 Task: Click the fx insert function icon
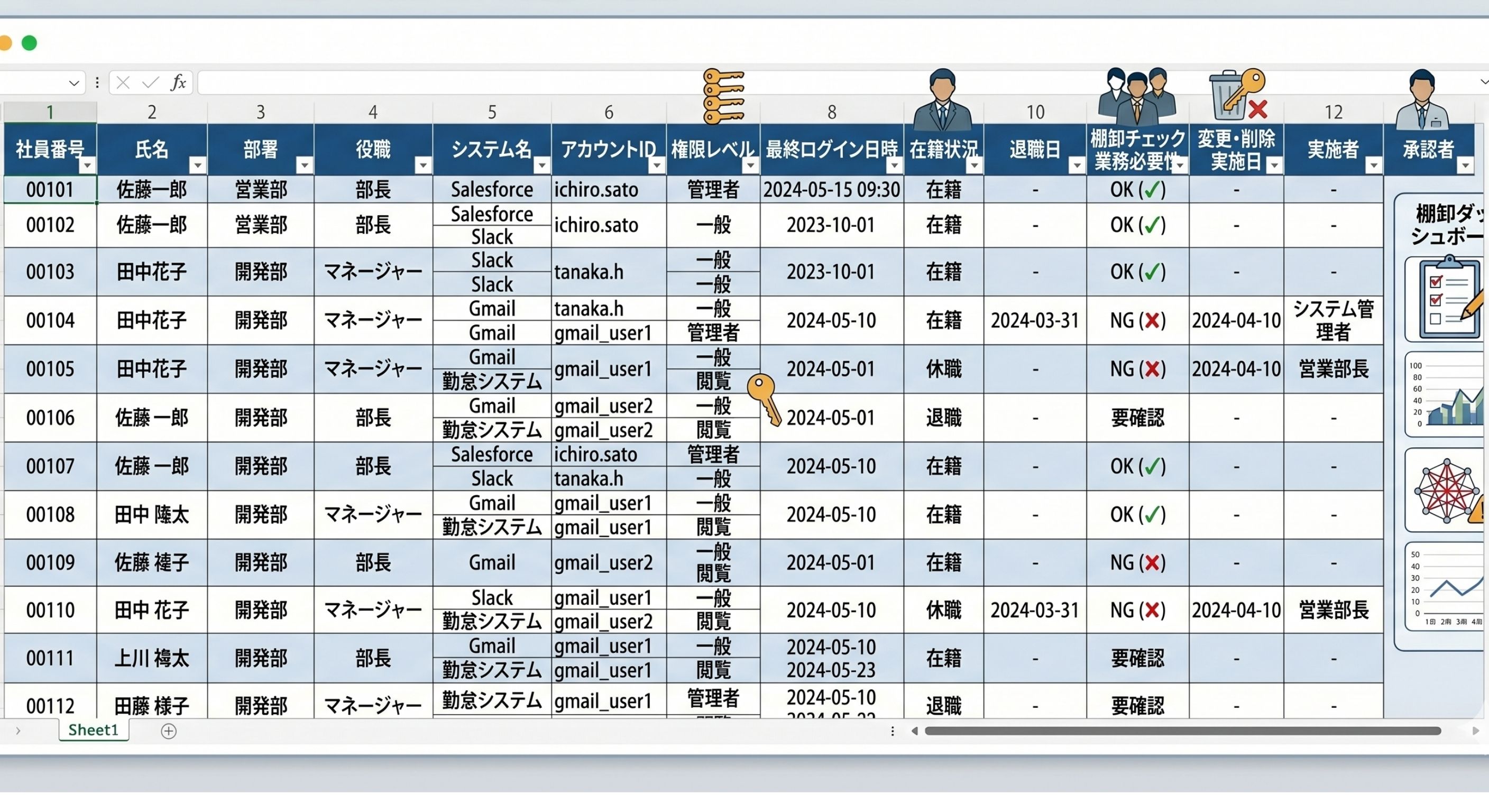click(178, 82)
